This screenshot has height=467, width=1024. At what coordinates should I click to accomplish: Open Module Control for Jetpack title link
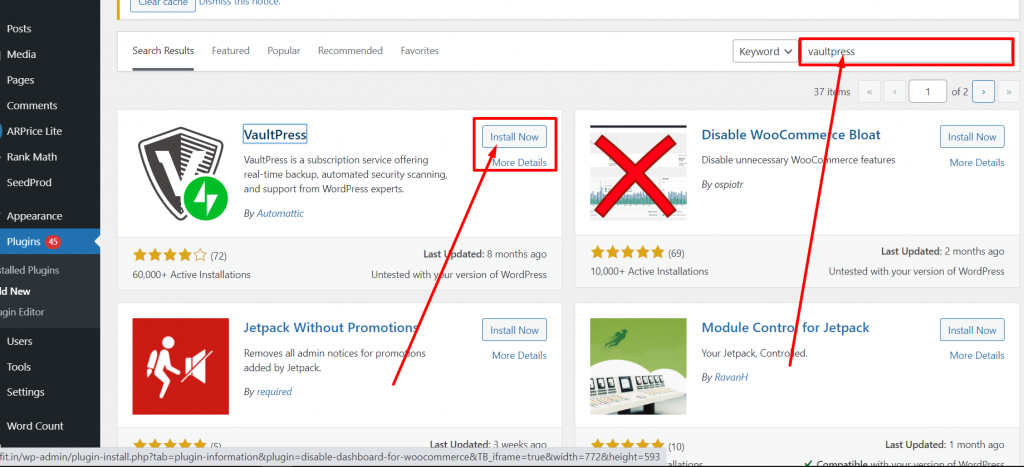(786, 327)
